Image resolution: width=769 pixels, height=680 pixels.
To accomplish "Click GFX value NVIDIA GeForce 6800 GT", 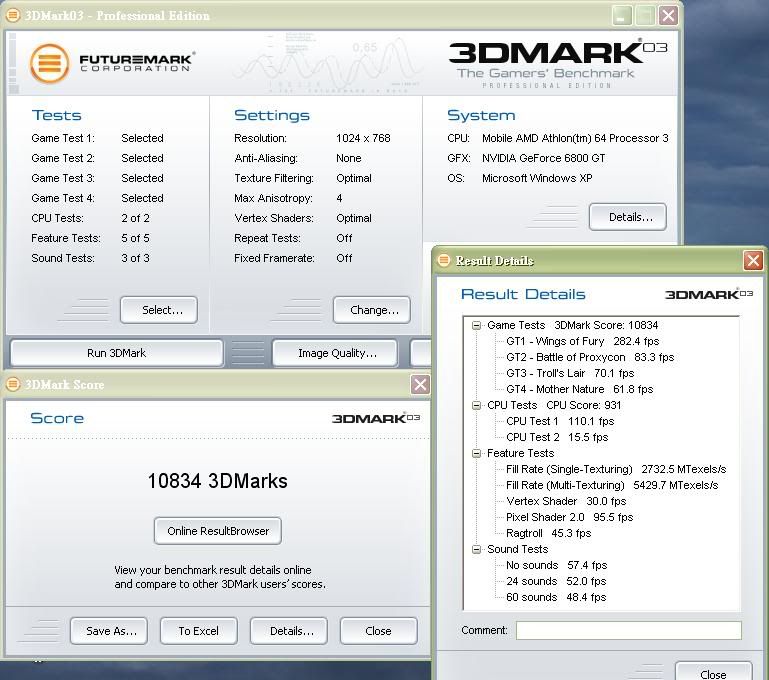I will (x=543, y=158).
